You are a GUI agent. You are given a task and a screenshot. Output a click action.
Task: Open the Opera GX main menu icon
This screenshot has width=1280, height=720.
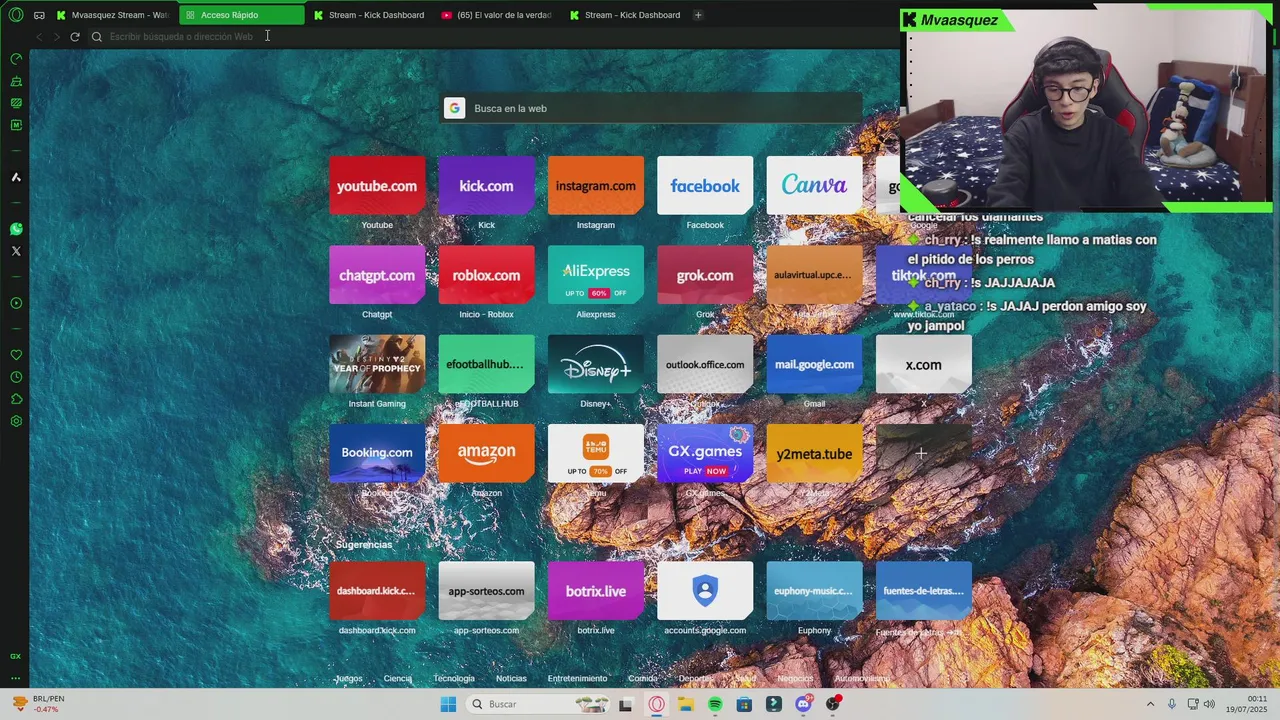(15, 15)
